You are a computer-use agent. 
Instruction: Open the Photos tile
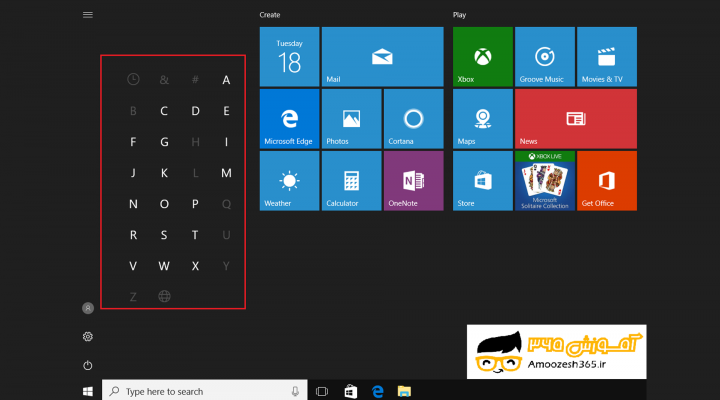pyautogui.click(x=351, y=118)
